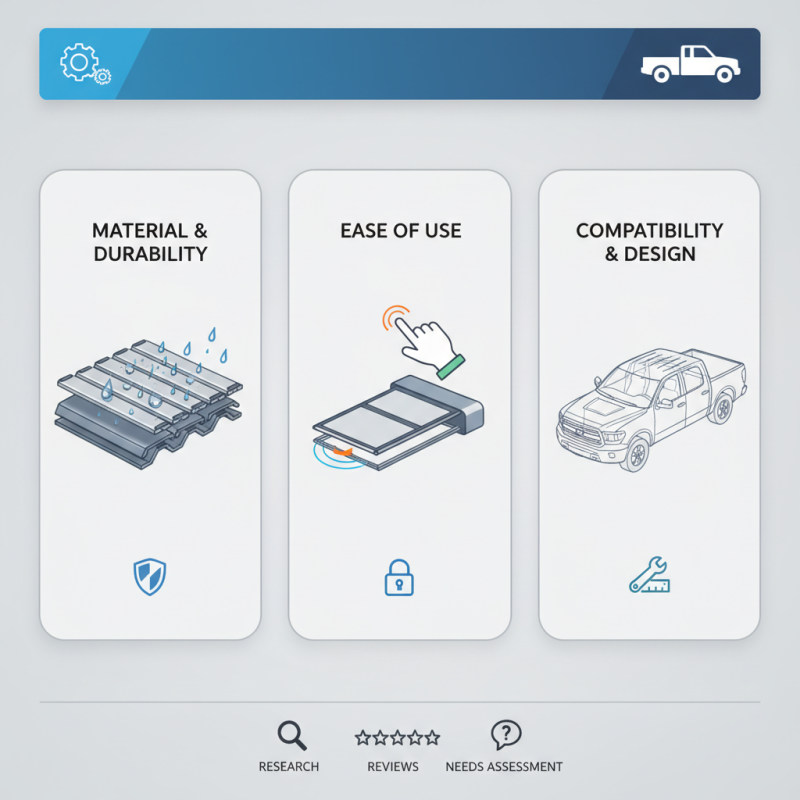Open the Material & Durability card heading
Viewport: 800px width, 800px height.
(150, 242)
